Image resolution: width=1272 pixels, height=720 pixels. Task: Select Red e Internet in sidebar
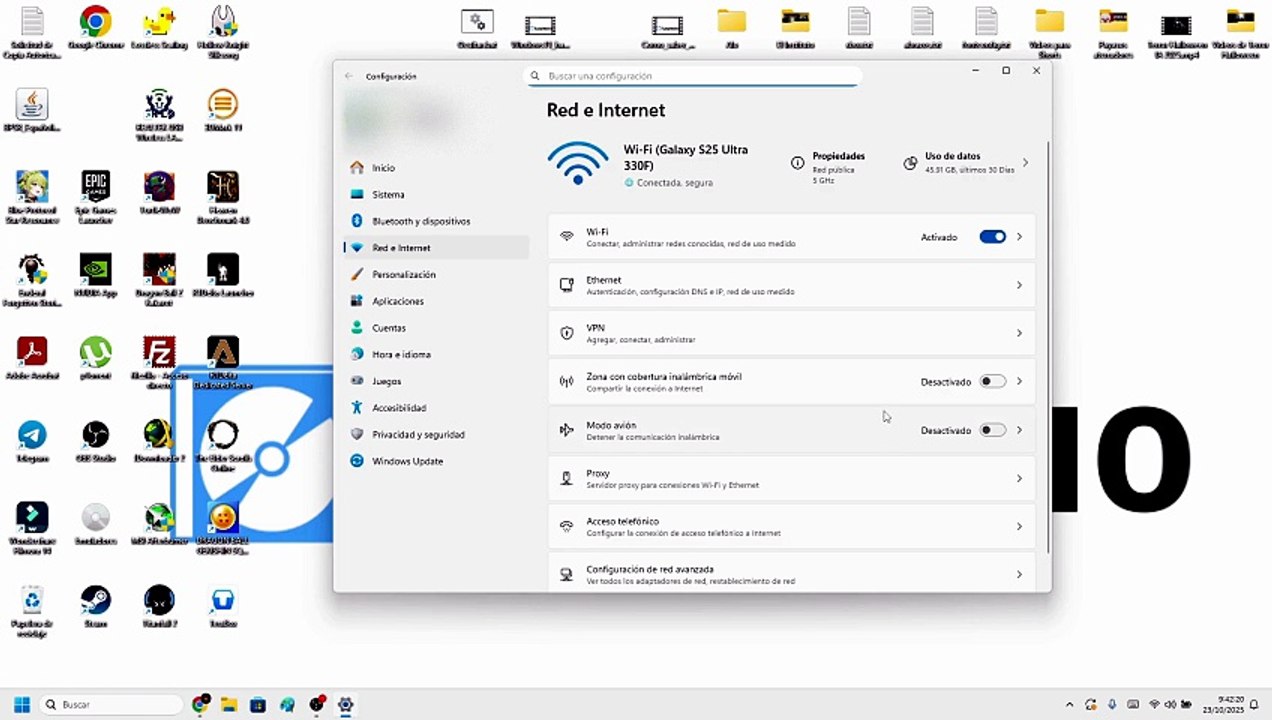click(x=436, y=248)
